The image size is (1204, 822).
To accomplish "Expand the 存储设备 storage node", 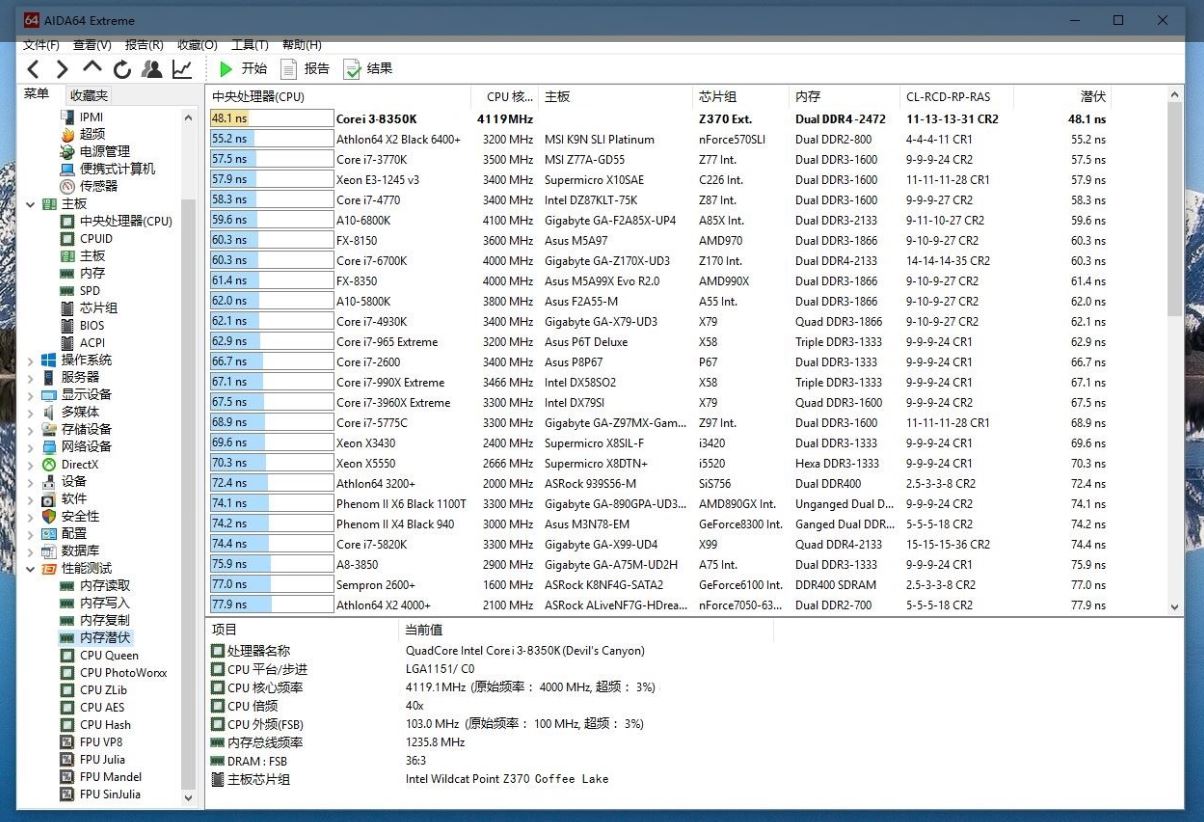I will click(x=30, y=429).
